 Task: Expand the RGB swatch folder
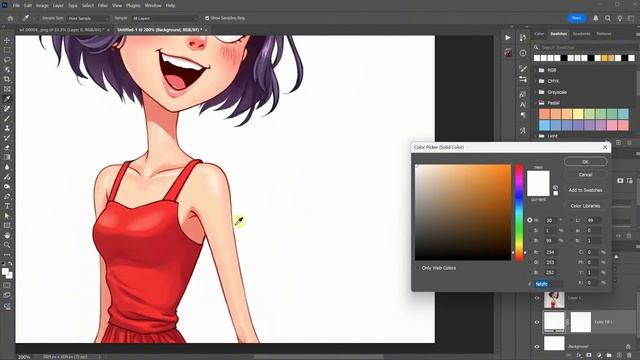pos(536,70)
